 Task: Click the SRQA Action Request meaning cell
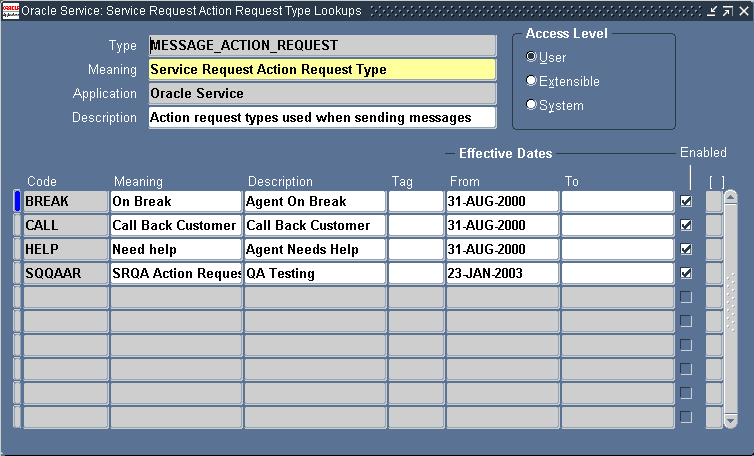[176, 273]
